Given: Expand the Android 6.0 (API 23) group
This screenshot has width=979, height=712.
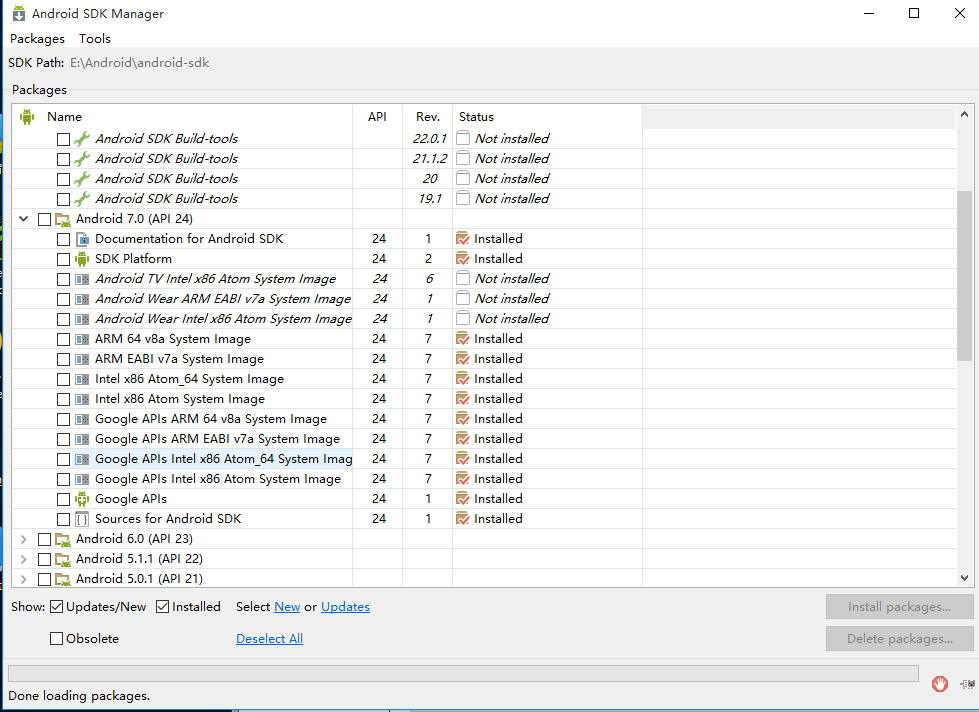Looking at the screenshot, I should (24, 539).
